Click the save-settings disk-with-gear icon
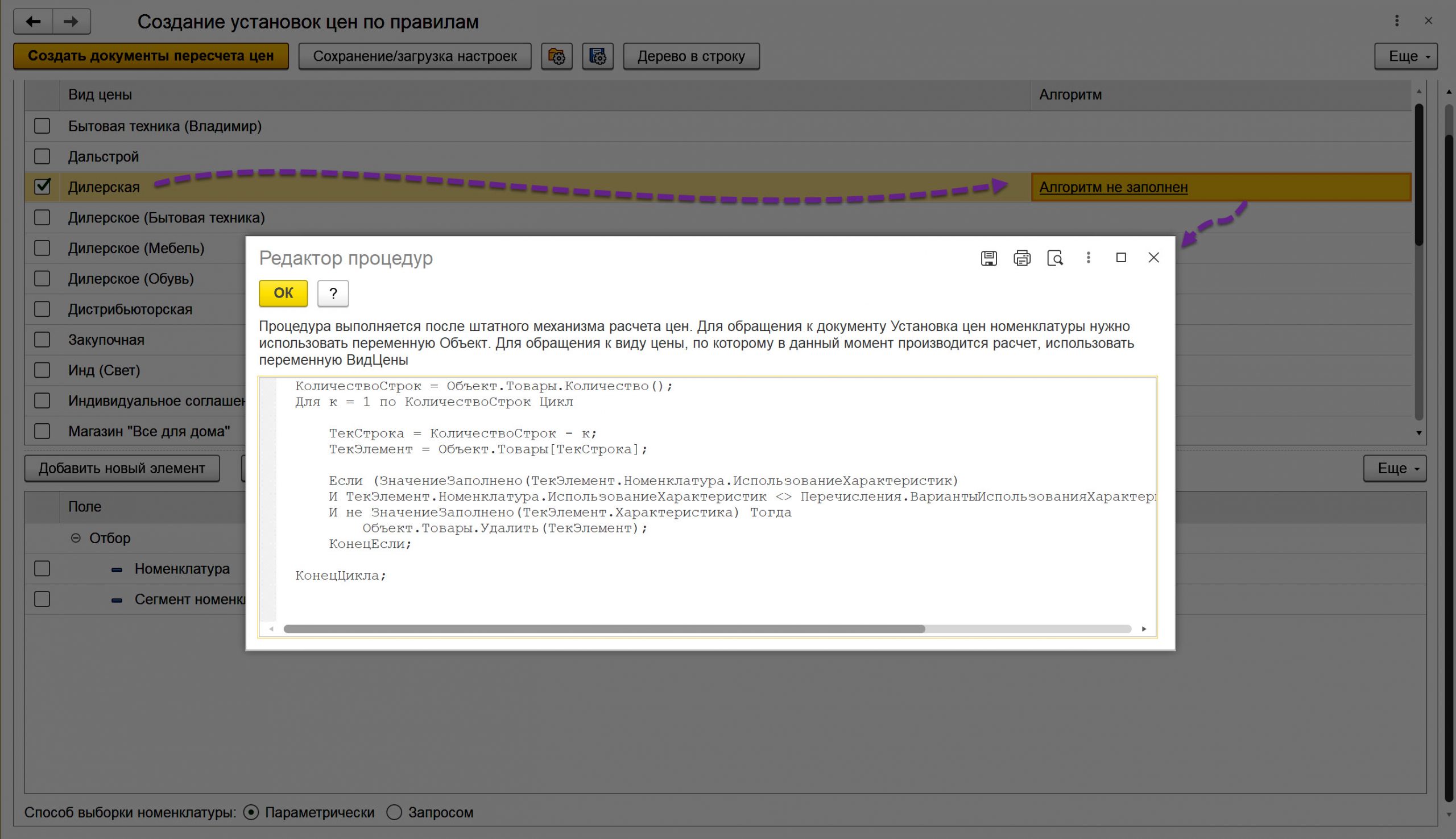The image size is (1456, 839). [x=598, y=56]
